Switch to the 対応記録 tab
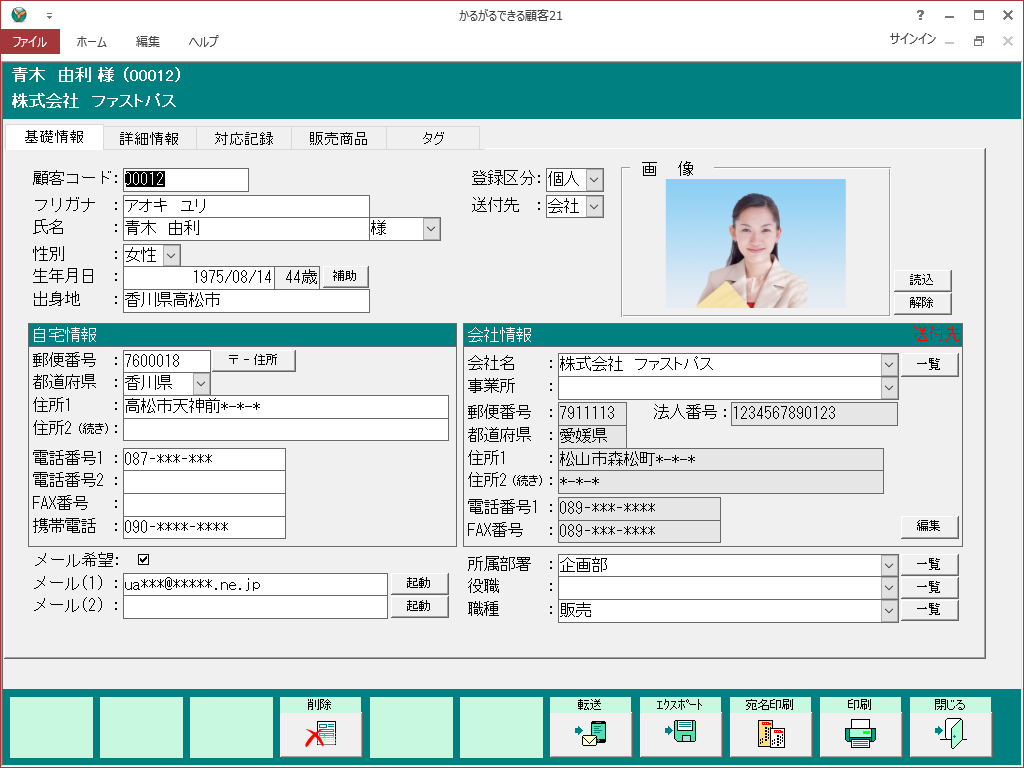 (243, 138)
